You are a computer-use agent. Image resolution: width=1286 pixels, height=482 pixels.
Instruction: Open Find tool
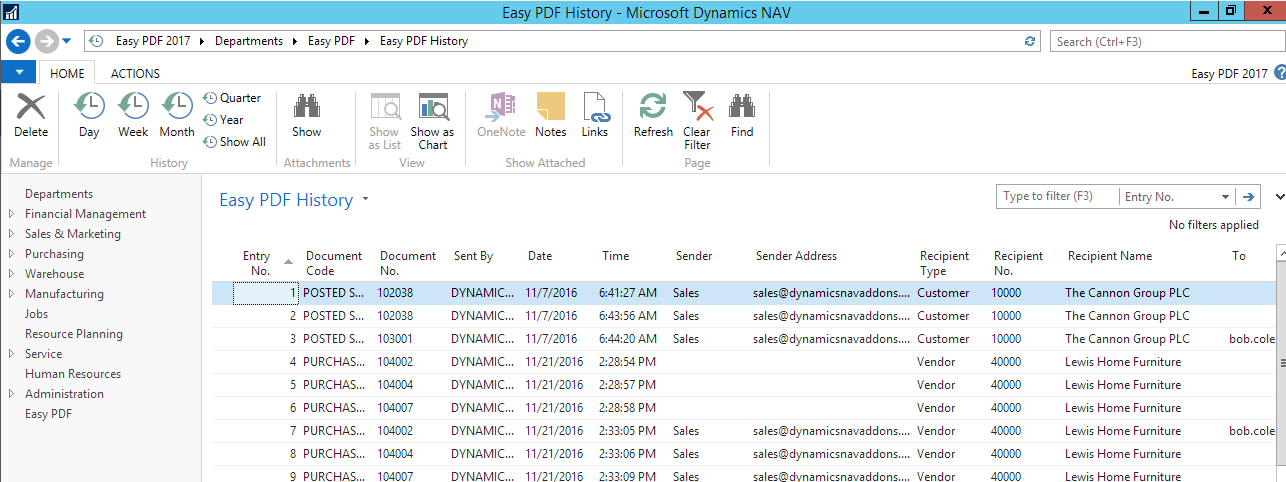coord(742,116)
